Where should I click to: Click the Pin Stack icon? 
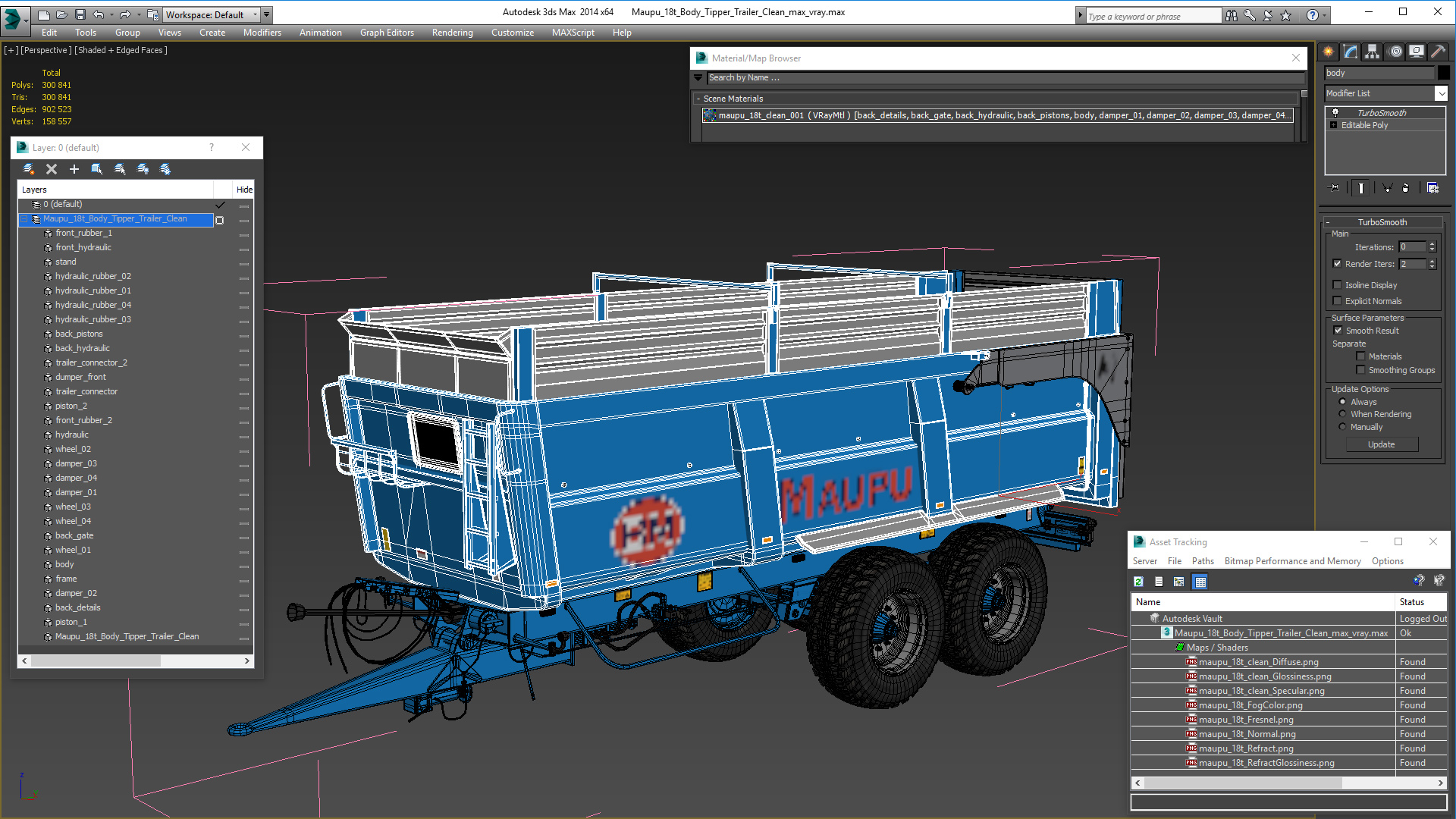point(1335,188)
